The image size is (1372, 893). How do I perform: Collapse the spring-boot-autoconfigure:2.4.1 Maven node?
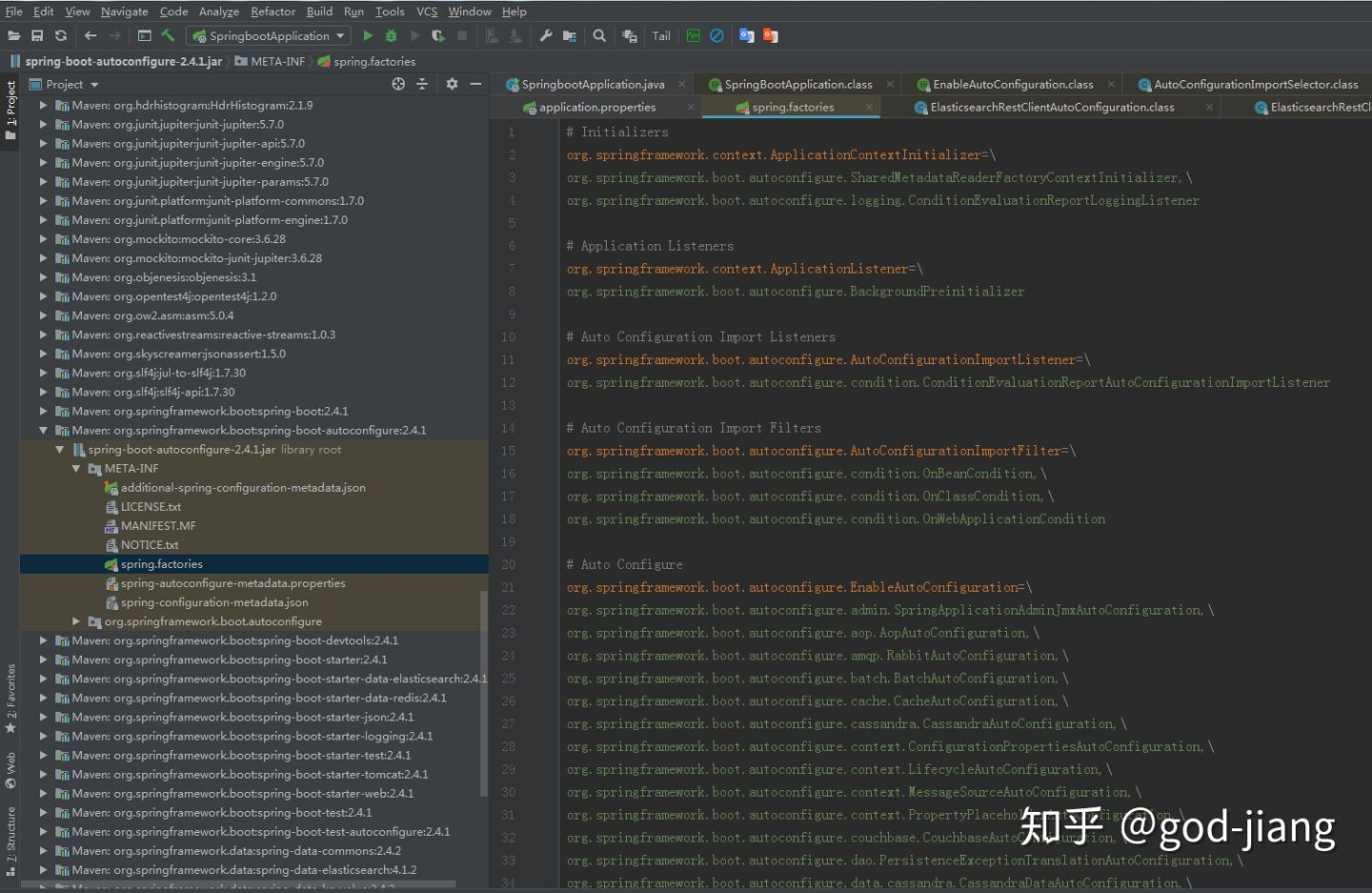[x=44, y=430]
